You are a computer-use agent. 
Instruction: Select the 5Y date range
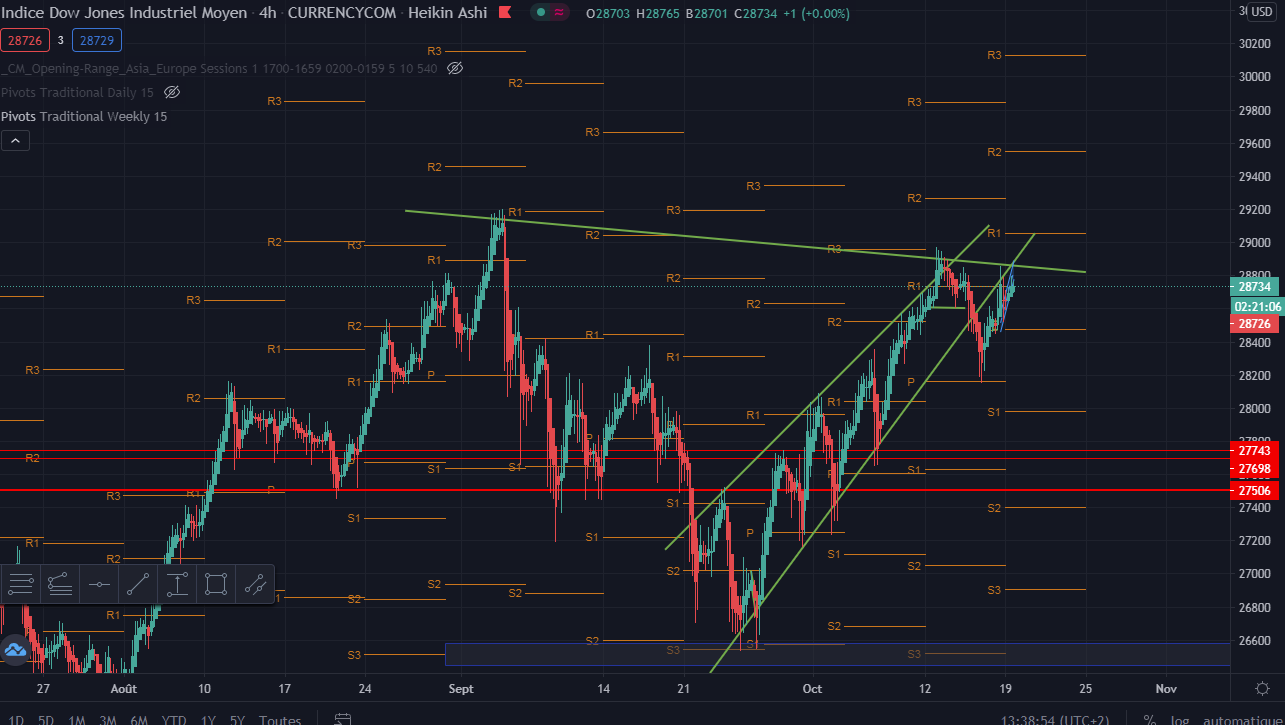(237, 719)
